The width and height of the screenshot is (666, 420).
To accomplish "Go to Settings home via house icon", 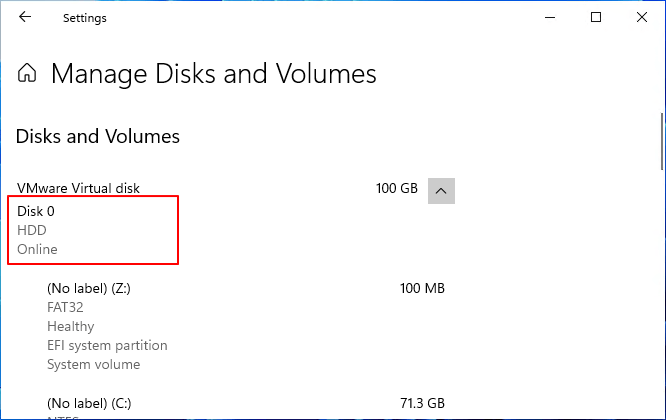I will [x=28, y=74].
